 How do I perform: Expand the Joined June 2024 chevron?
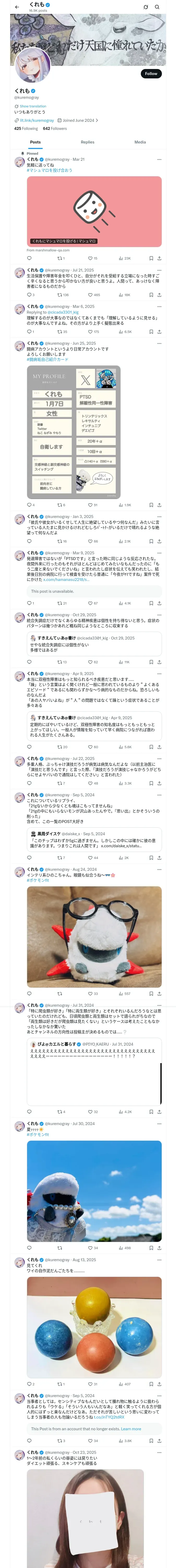(x=97, y=120)
